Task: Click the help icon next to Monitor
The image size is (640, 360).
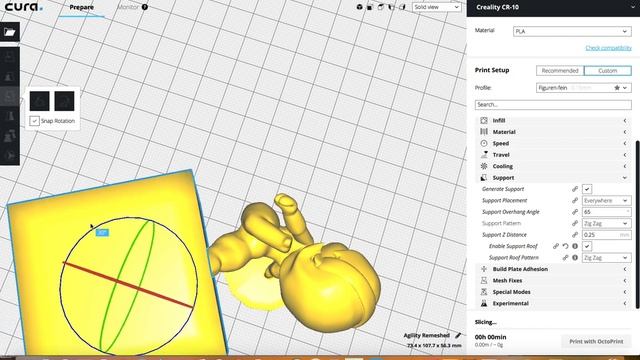Action: click(144, 7)
